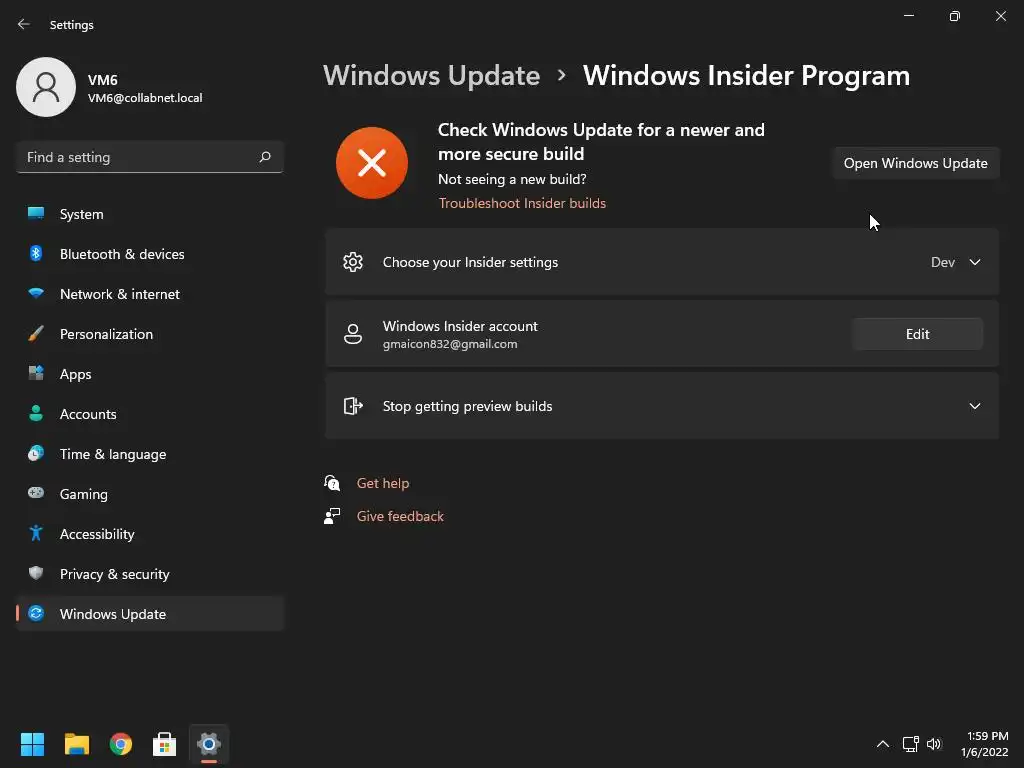The height and width of the screenshot is (768, 1024).
Task: Open Accessibility settings
Action: 150,534
